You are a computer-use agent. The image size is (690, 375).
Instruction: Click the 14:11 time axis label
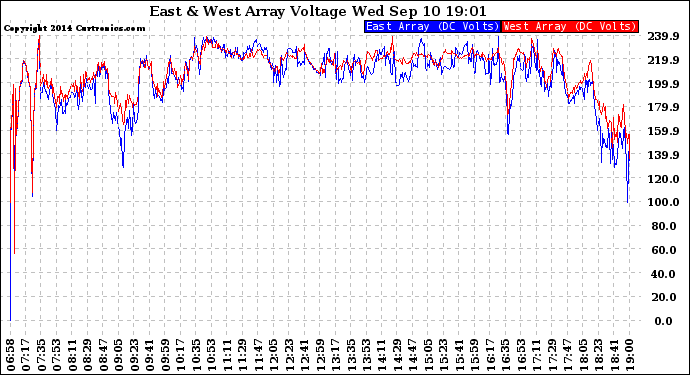[382, 355]
